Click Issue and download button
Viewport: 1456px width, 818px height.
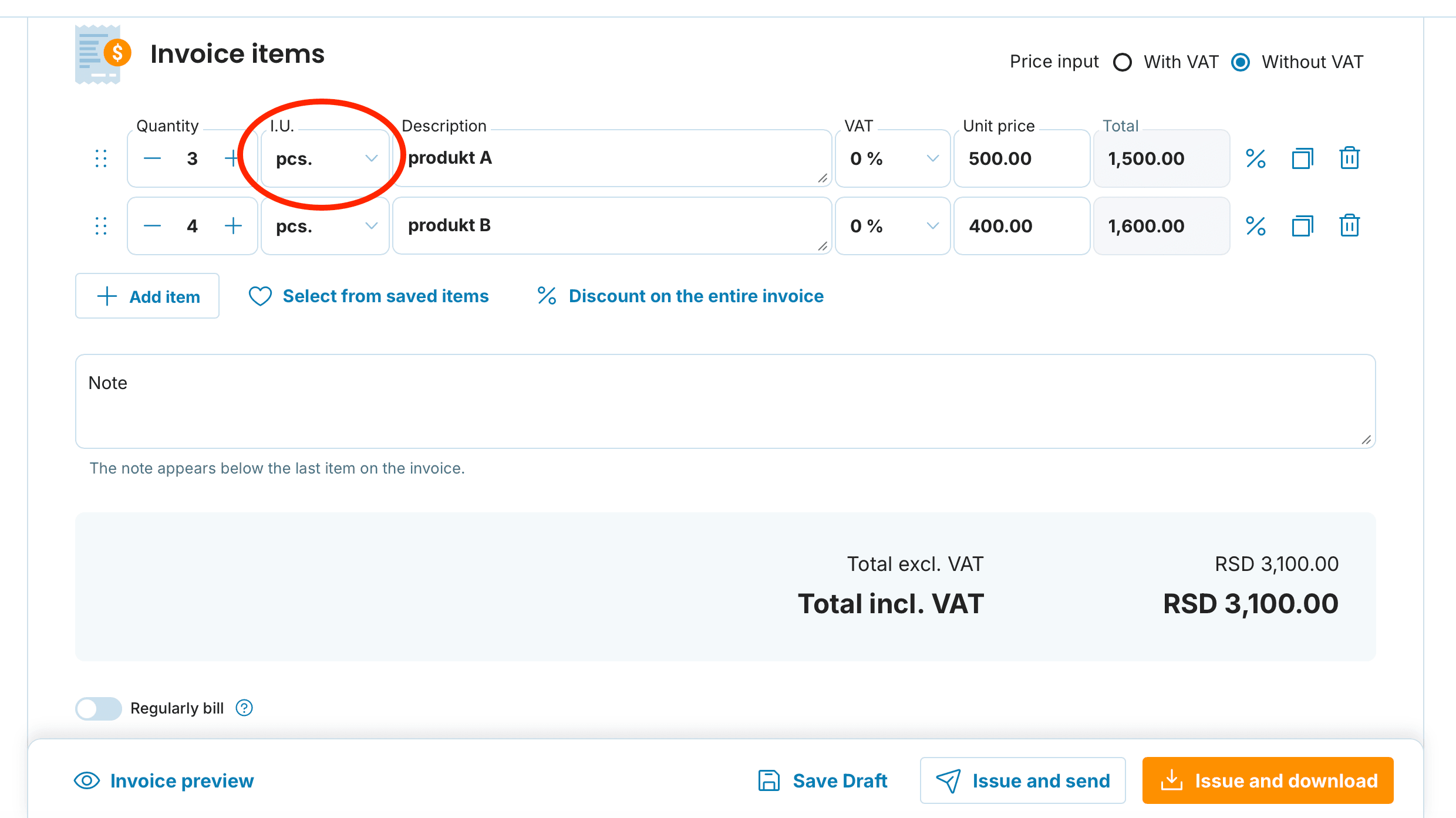point(1268,781)
